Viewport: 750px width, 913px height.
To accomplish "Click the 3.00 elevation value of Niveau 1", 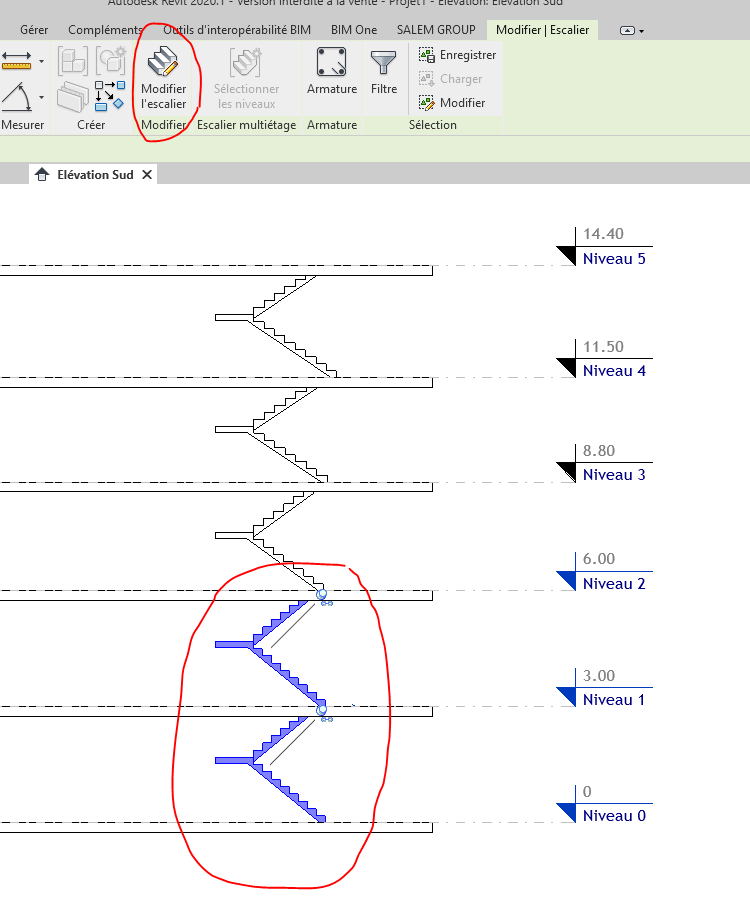I will (x=599, y=676).
